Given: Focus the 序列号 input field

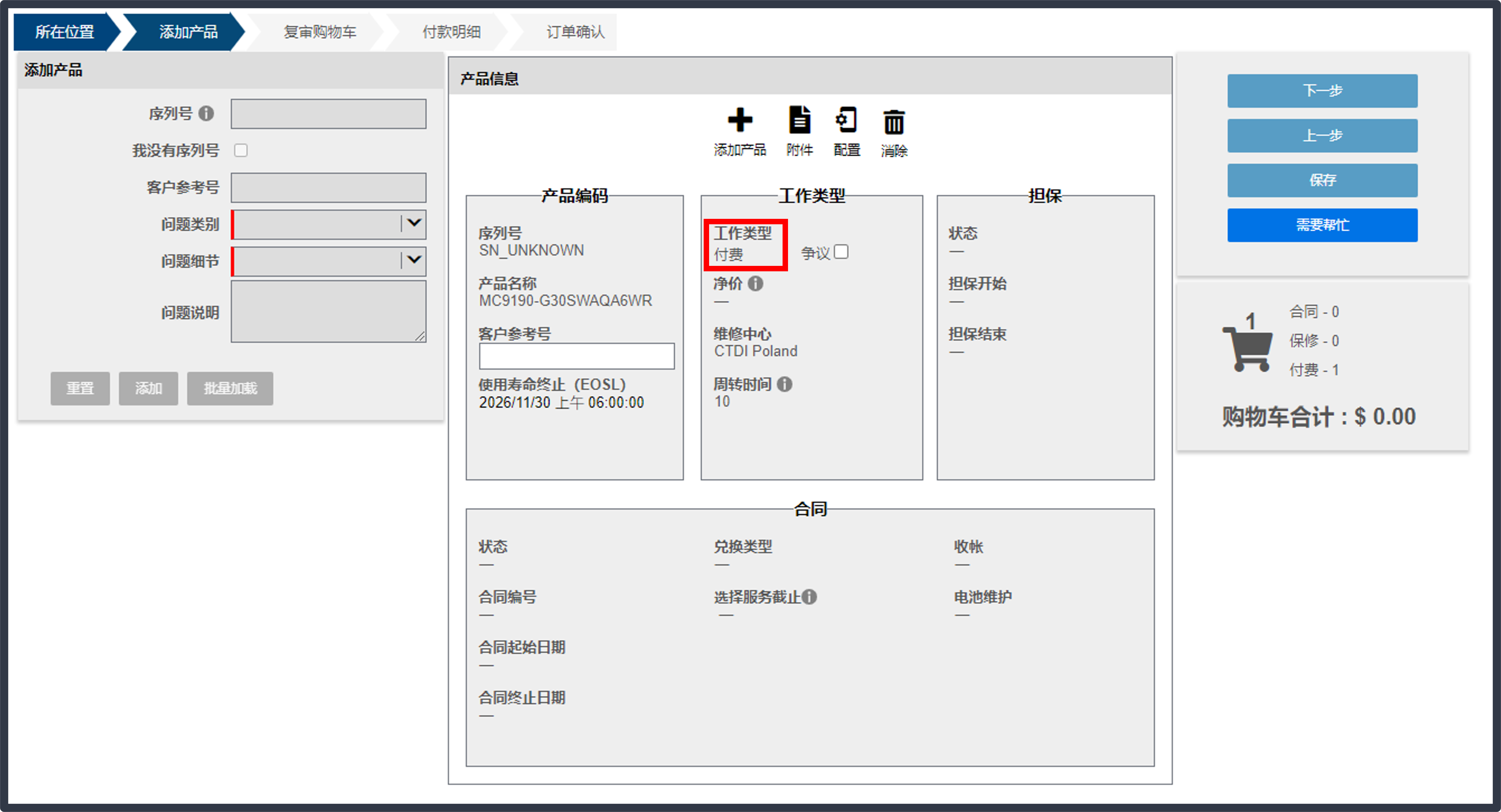Looking at the screenshot, I should 329,114.
